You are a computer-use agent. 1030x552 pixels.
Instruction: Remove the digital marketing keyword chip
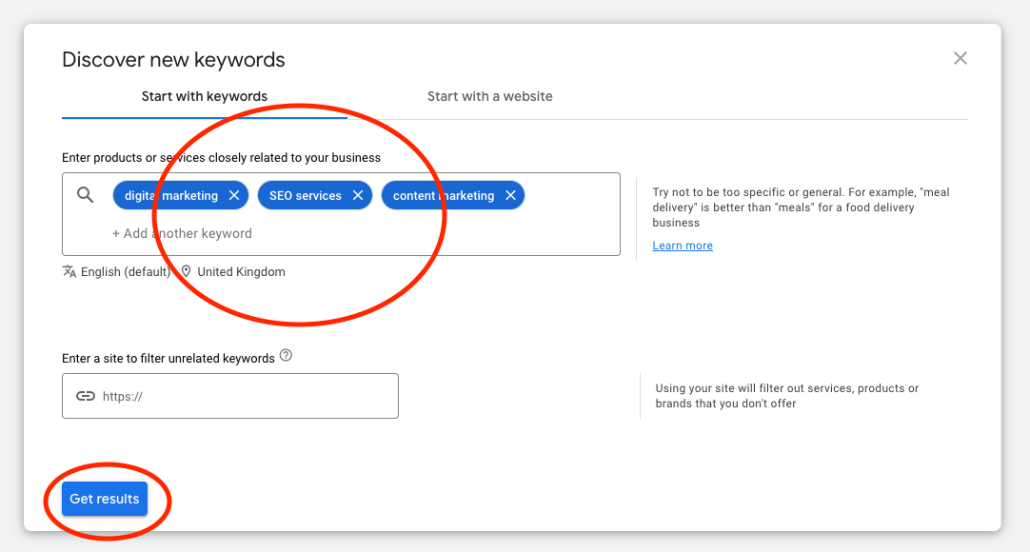click(234, 196)
